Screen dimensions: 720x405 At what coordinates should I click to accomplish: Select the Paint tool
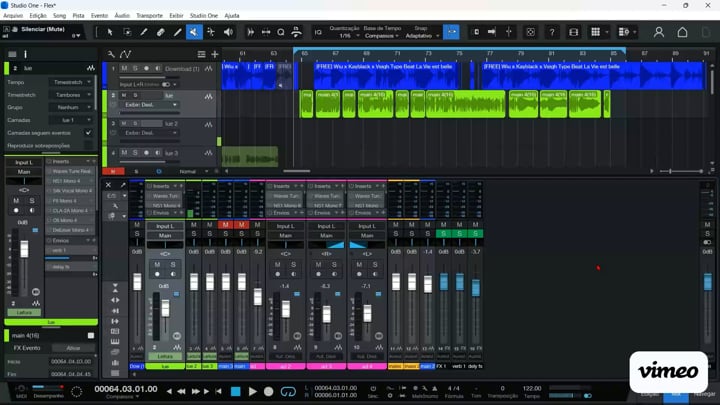pyautogui.click(x=177, y=32)
